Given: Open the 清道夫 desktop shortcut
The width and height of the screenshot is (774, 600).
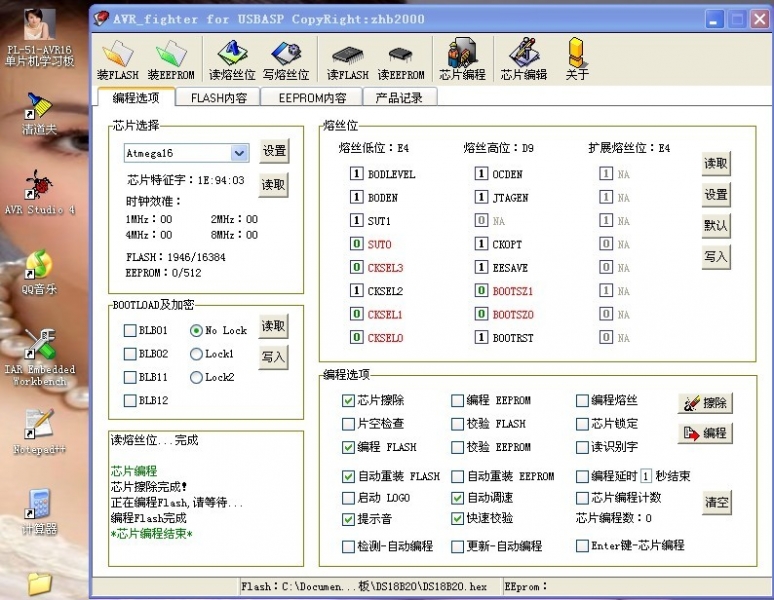Looking at the screenshot, I should 39,113.
